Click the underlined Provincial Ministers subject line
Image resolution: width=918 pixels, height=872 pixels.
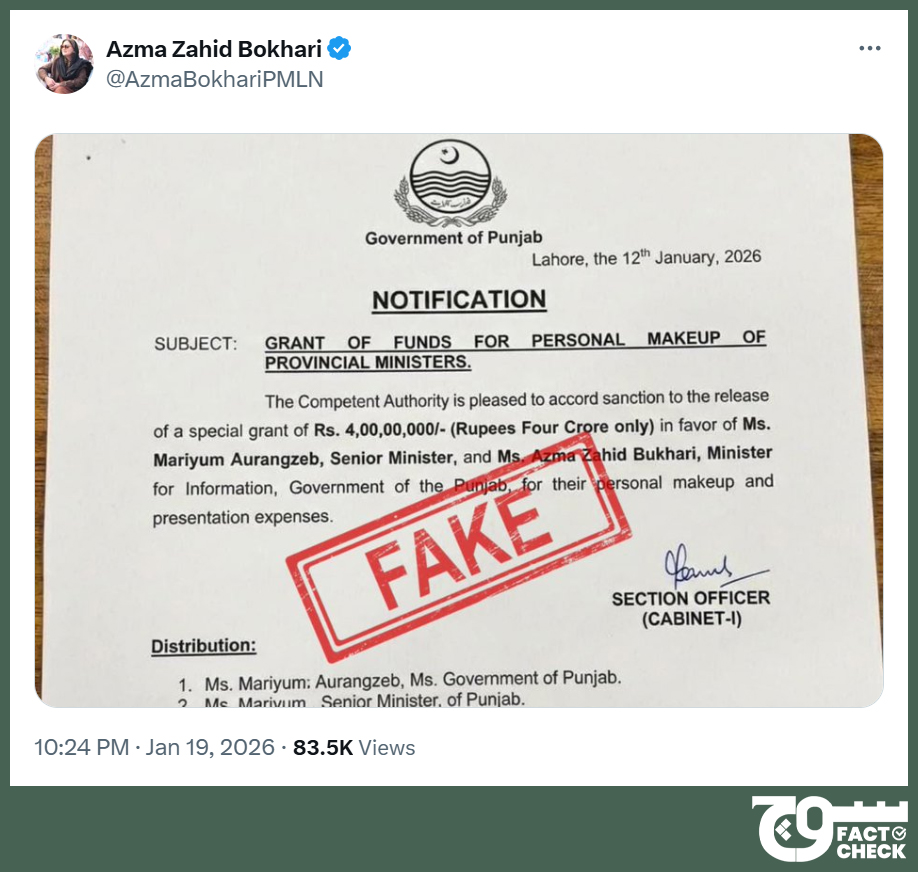click(368, 363)
